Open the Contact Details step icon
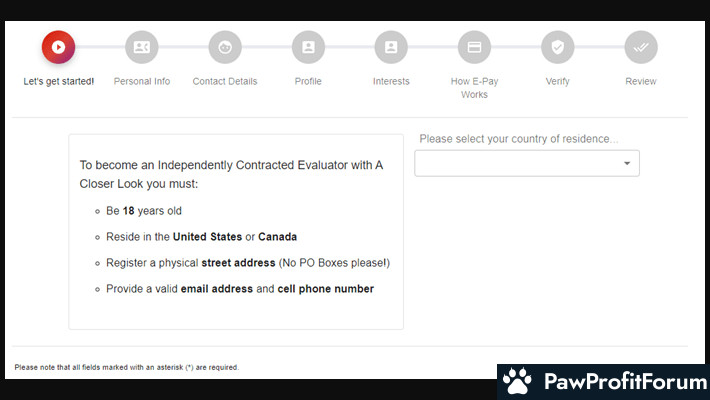The height and width of the screenshot is (400, 710). tap(225, 47)
